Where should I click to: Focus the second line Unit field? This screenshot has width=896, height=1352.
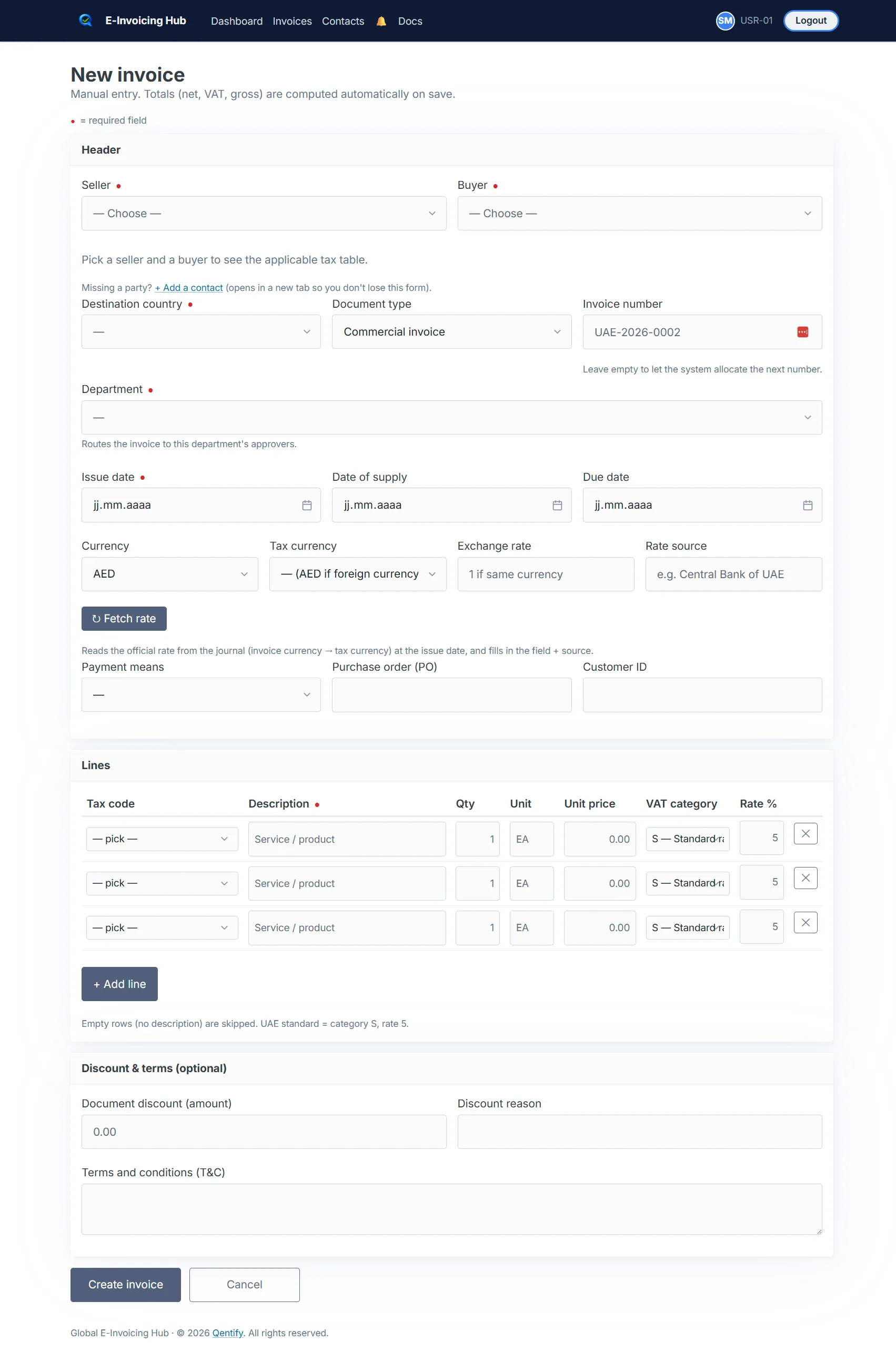coord(531,883)
